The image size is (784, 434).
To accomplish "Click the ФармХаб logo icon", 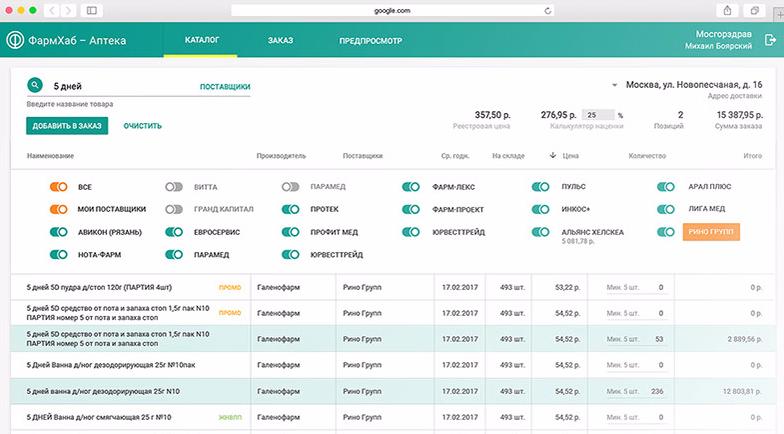I will coord(15,40).
